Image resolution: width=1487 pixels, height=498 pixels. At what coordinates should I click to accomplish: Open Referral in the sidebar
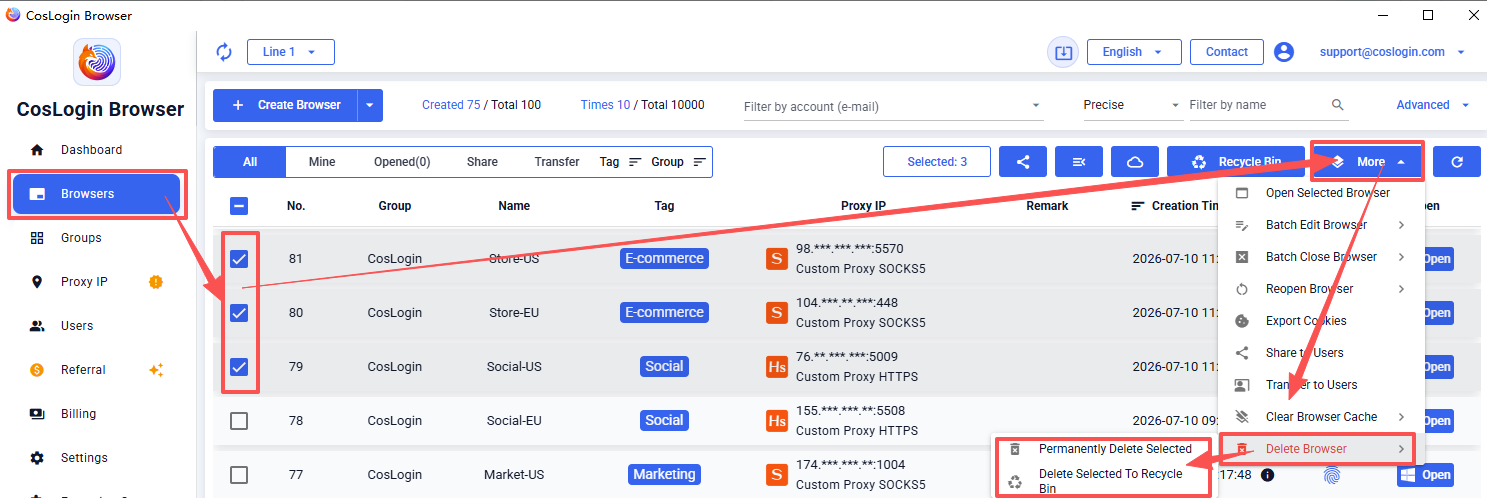[96, 370]
